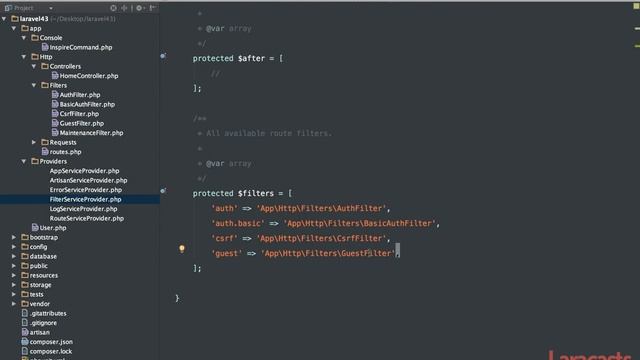
Task: Expand the bootstrap folder
Action: pyautogui.click(x=14, y=237)
